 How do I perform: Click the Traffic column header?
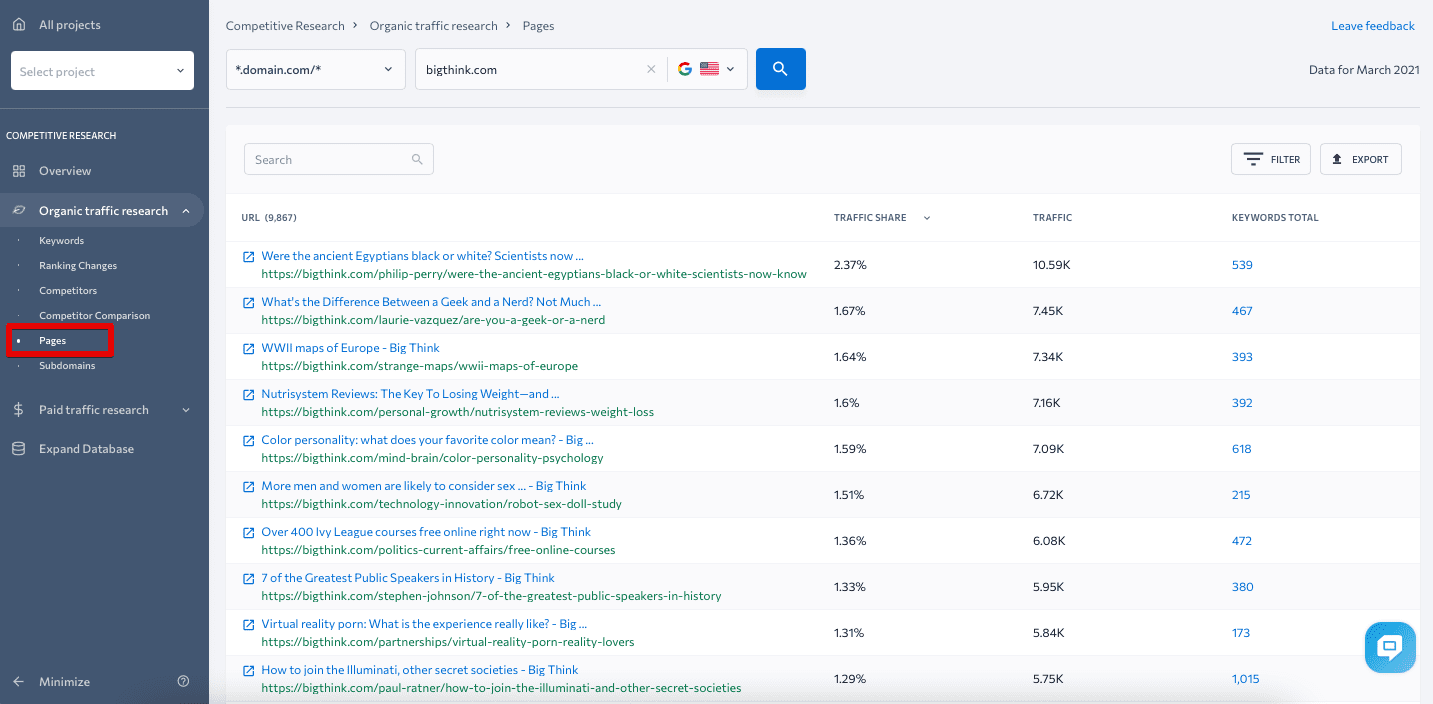tap(1052, 218)
